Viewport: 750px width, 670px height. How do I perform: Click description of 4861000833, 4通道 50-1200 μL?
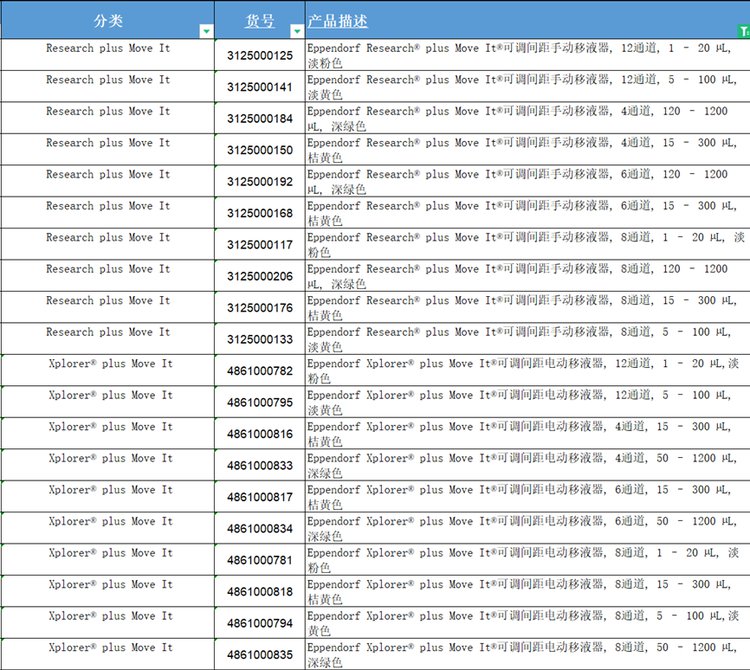point(528,466)
